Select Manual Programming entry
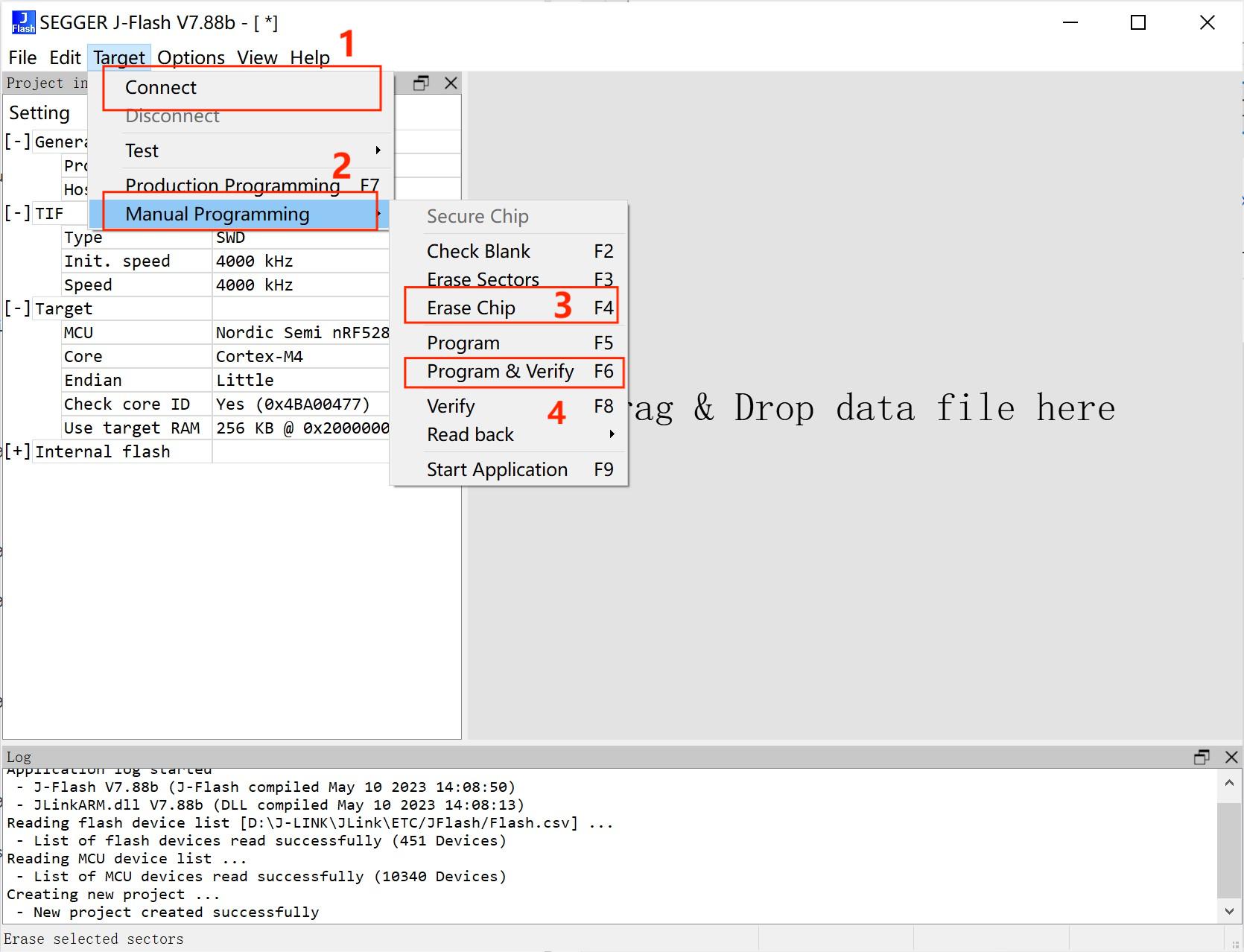Screen dimensions: 1244x952 coord(238,214)
